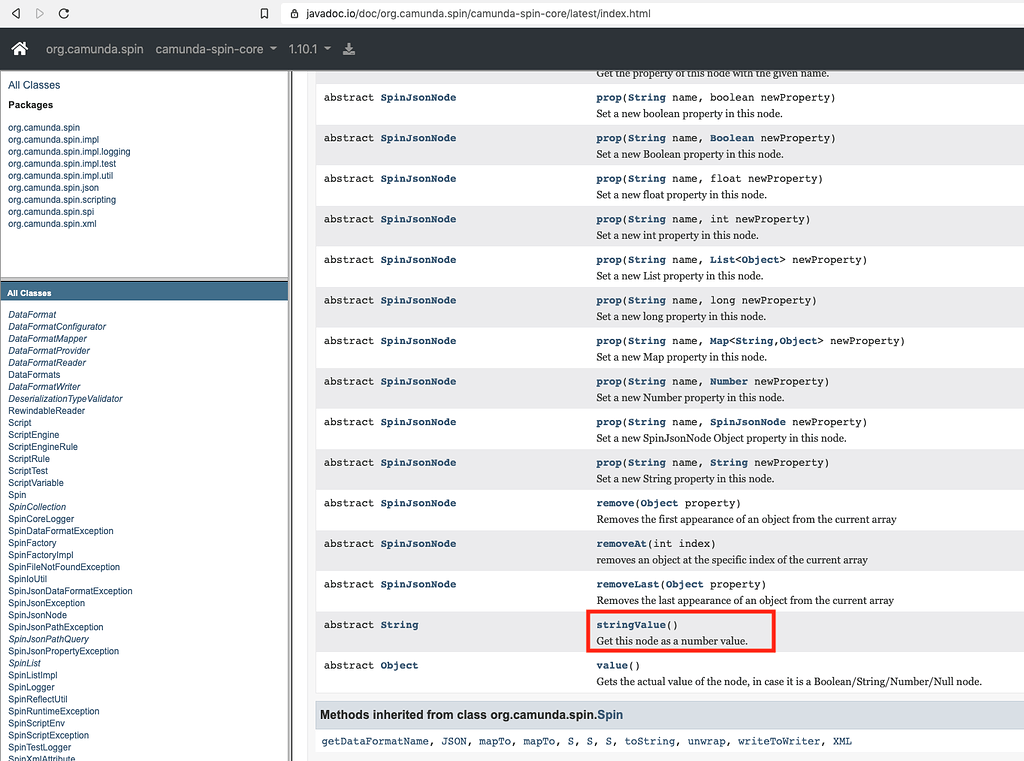
Task: Open org.camunda.spin.spi package
Action: click(51, 212)
